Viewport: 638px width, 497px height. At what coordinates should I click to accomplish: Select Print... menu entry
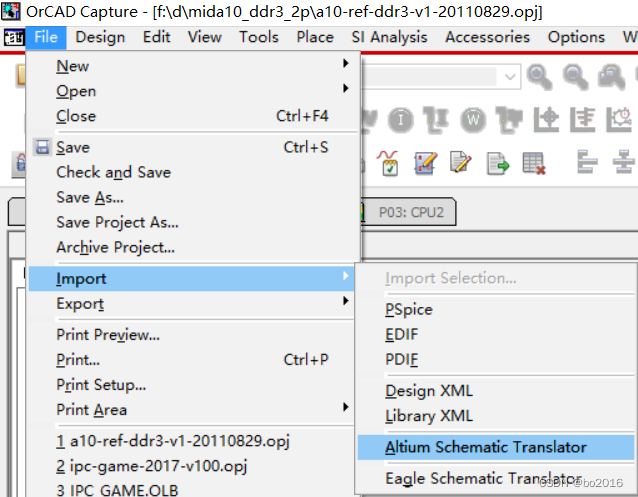click(191, 359)
